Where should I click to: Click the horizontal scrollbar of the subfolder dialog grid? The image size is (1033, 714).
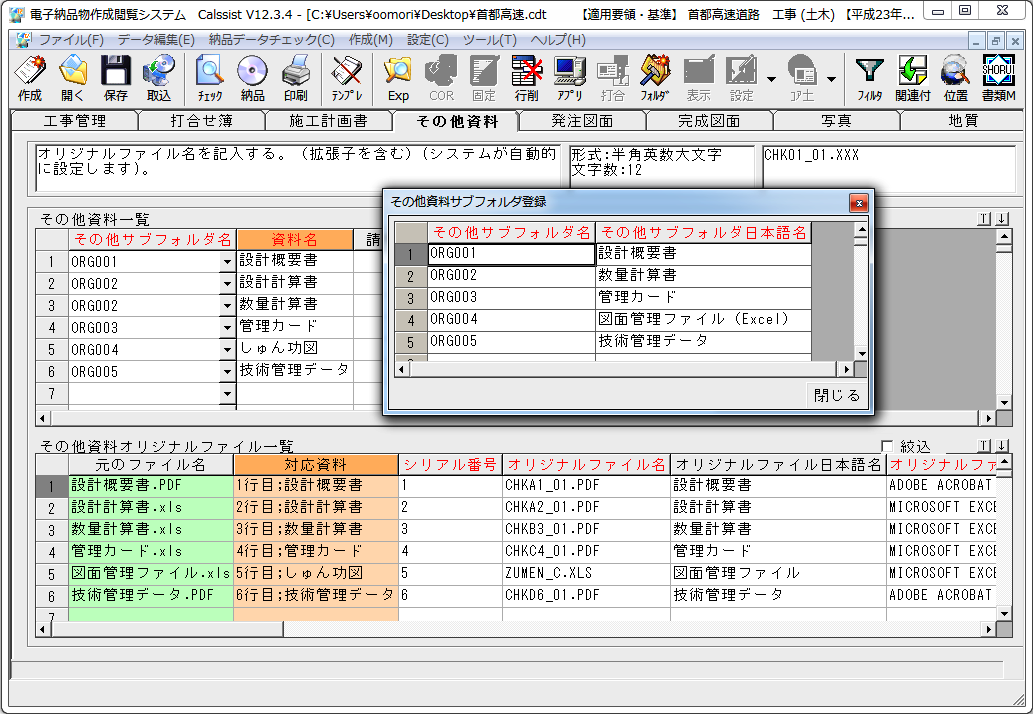point(623,369)
